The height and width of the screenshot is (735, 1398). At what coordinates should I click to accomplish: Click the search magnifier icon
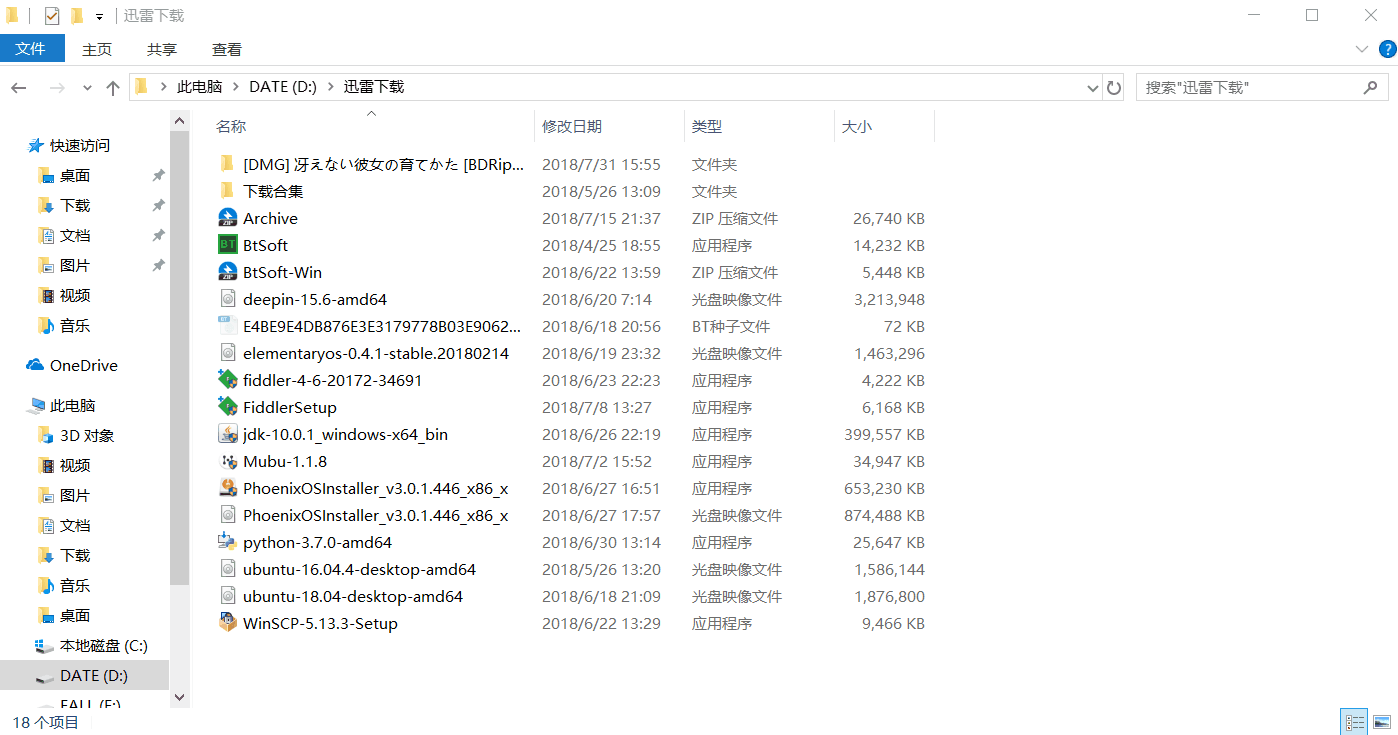click(1371, 87)
